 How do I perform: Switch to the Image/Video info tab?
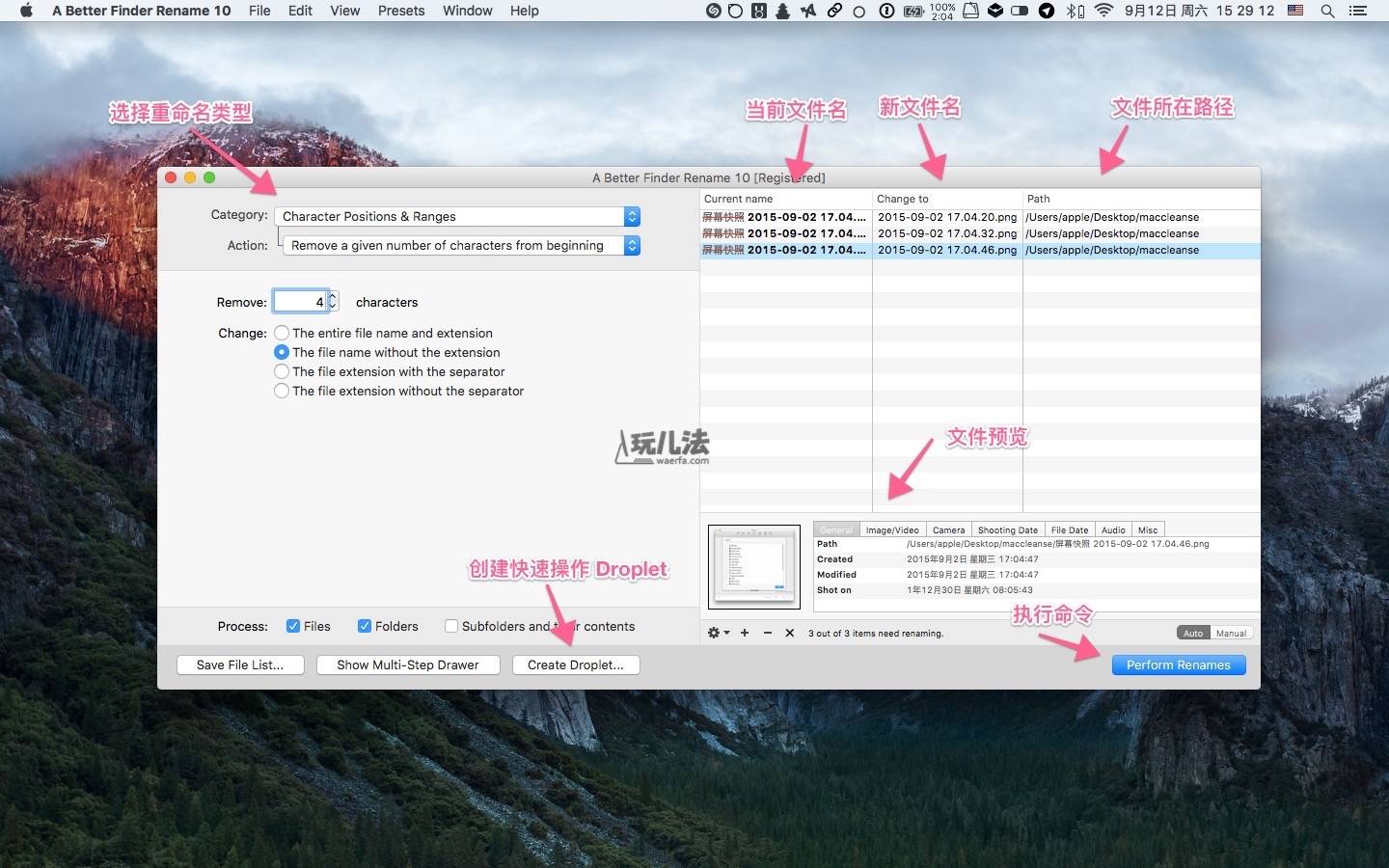click(892, 529)
